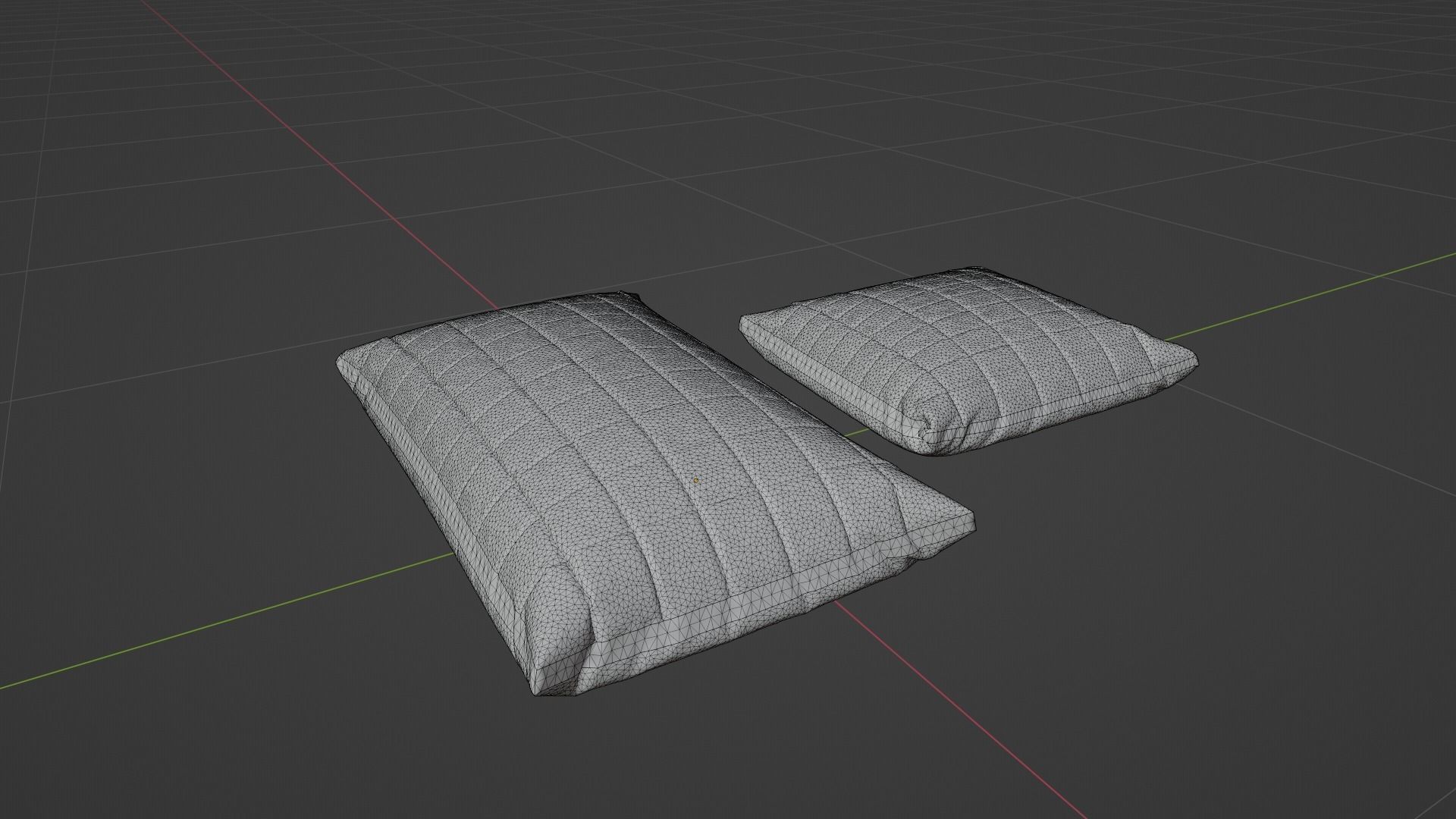This screenshot has width=1456, height=819.
Task: Click the orange origin dot on large pillow
Action: tap(696, 480)
